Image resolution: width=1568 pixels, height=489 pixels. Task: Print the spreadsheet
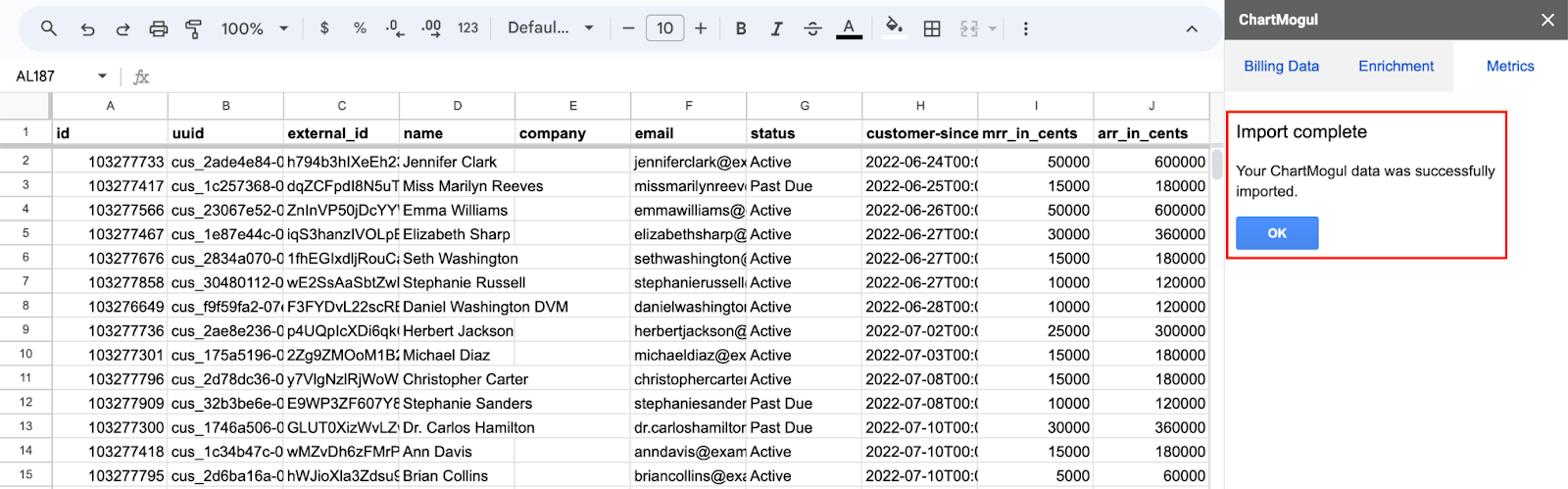(158, 28)
